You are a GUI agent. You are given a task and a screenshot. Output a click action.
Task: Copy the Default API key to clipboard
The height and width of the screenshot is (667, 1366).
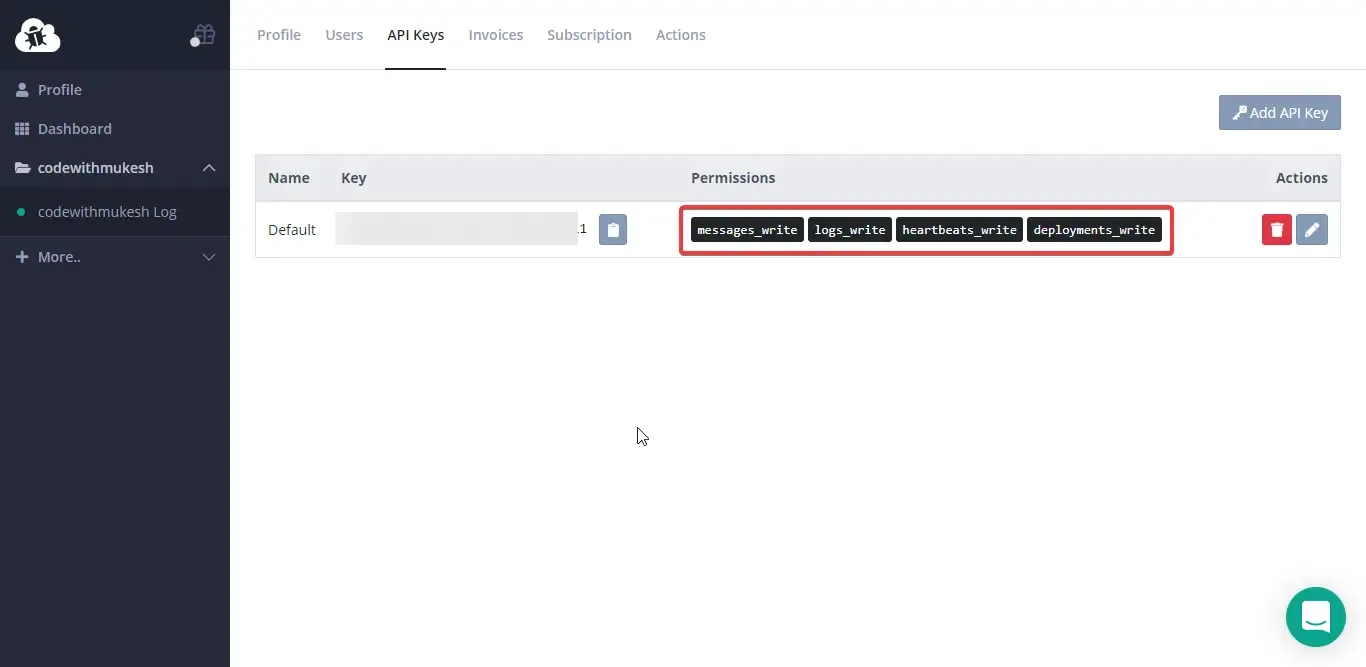tap(613, 229)
